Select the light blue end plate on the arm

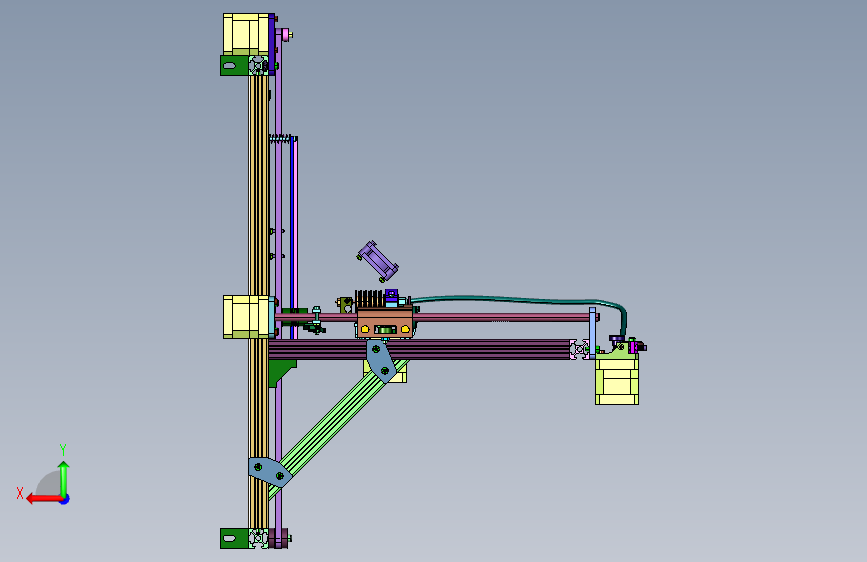592,334
